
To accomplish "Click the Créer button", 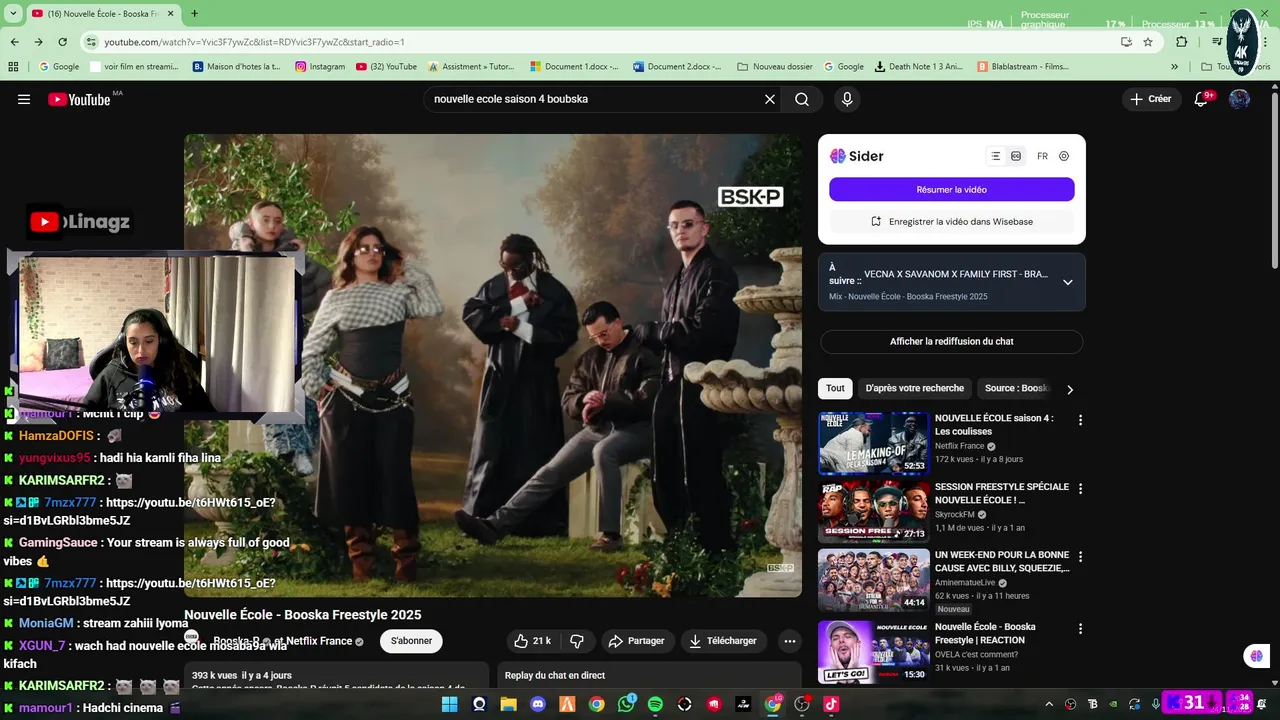I will pyautogui.click(x=1150, y=99).
